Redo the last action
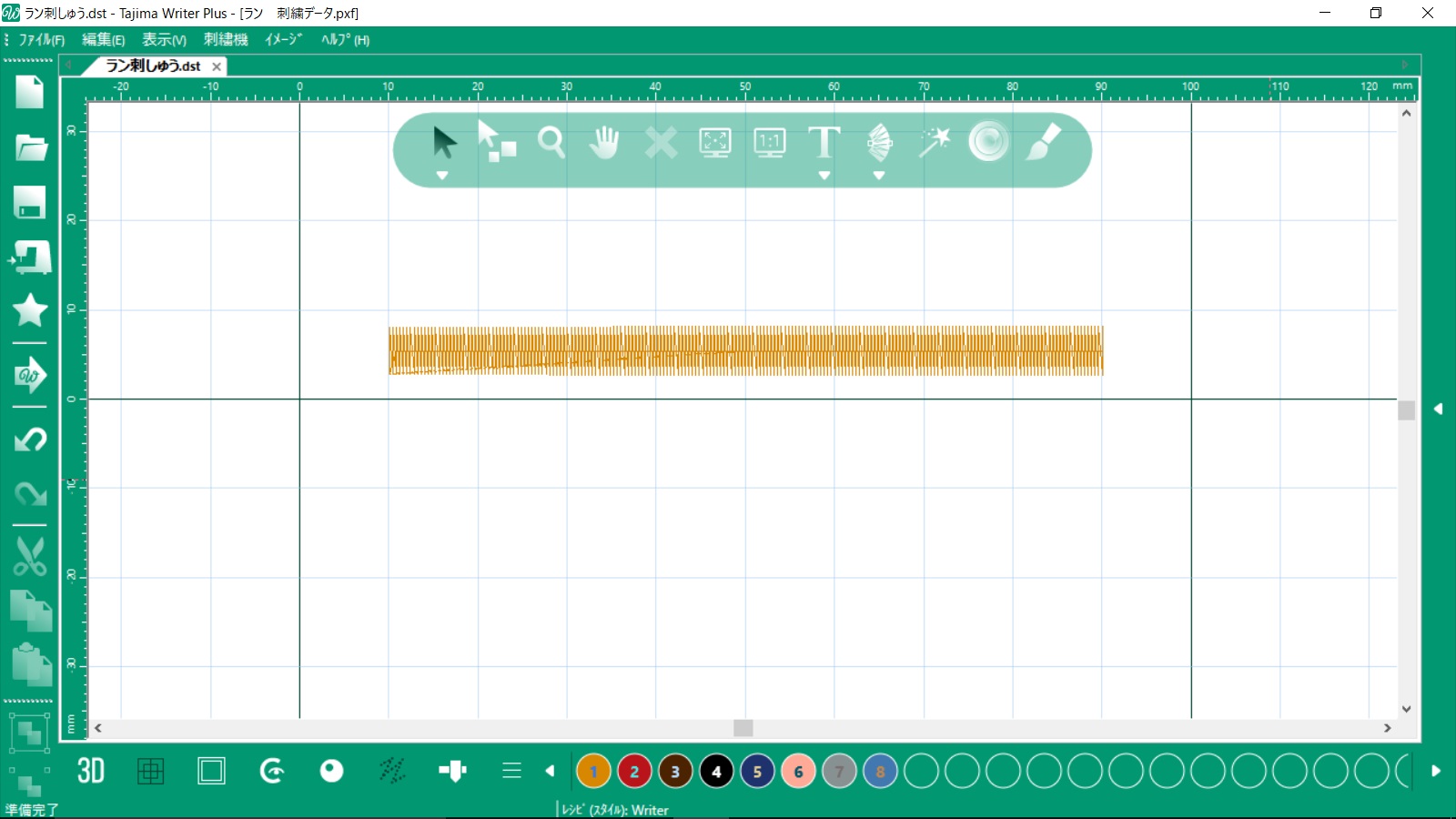This screenshot has width=1456, height=819. coord(29,493)
